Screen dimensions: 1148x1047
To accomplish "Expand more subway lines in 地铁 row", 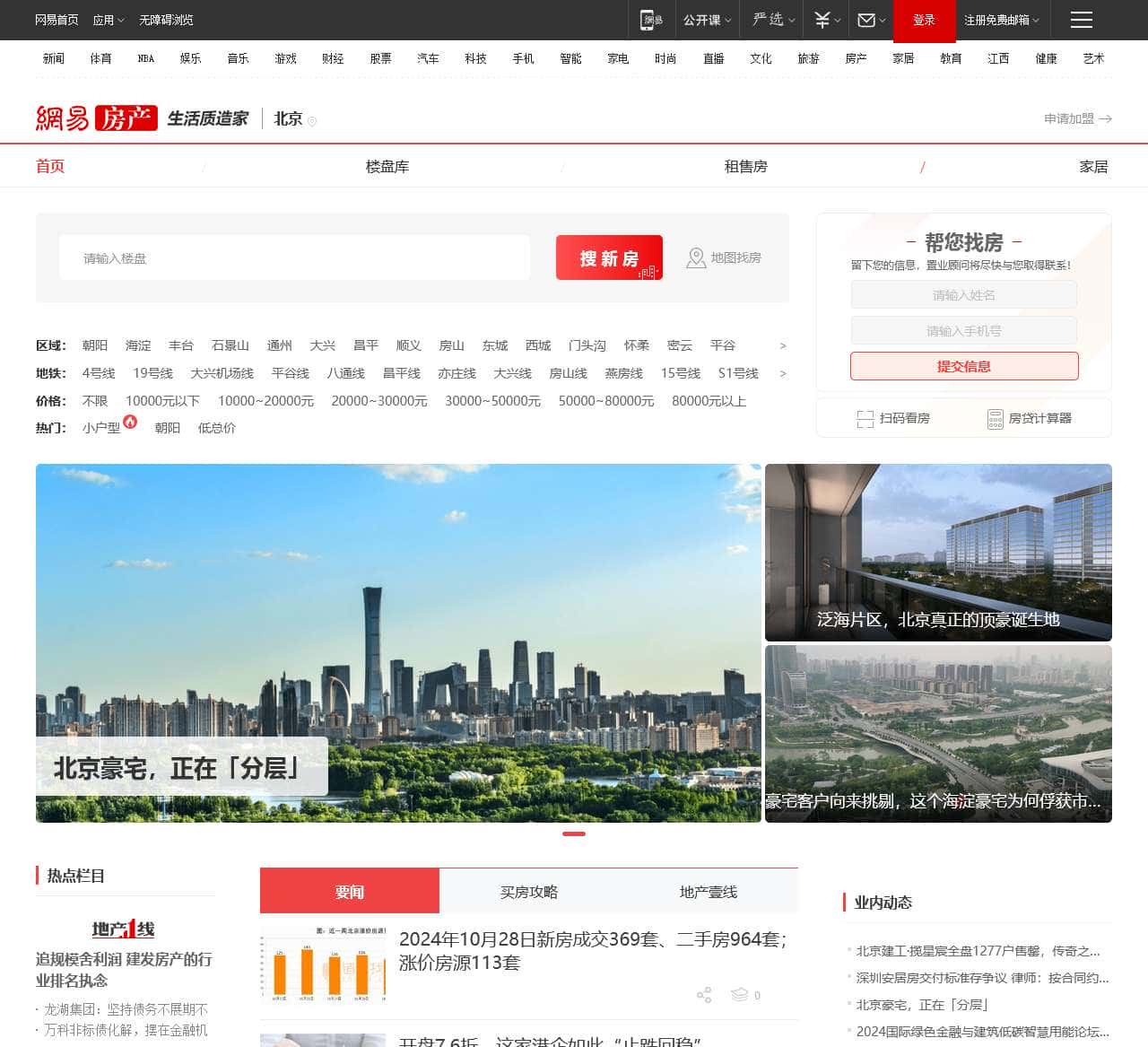I will pos(783,373).
